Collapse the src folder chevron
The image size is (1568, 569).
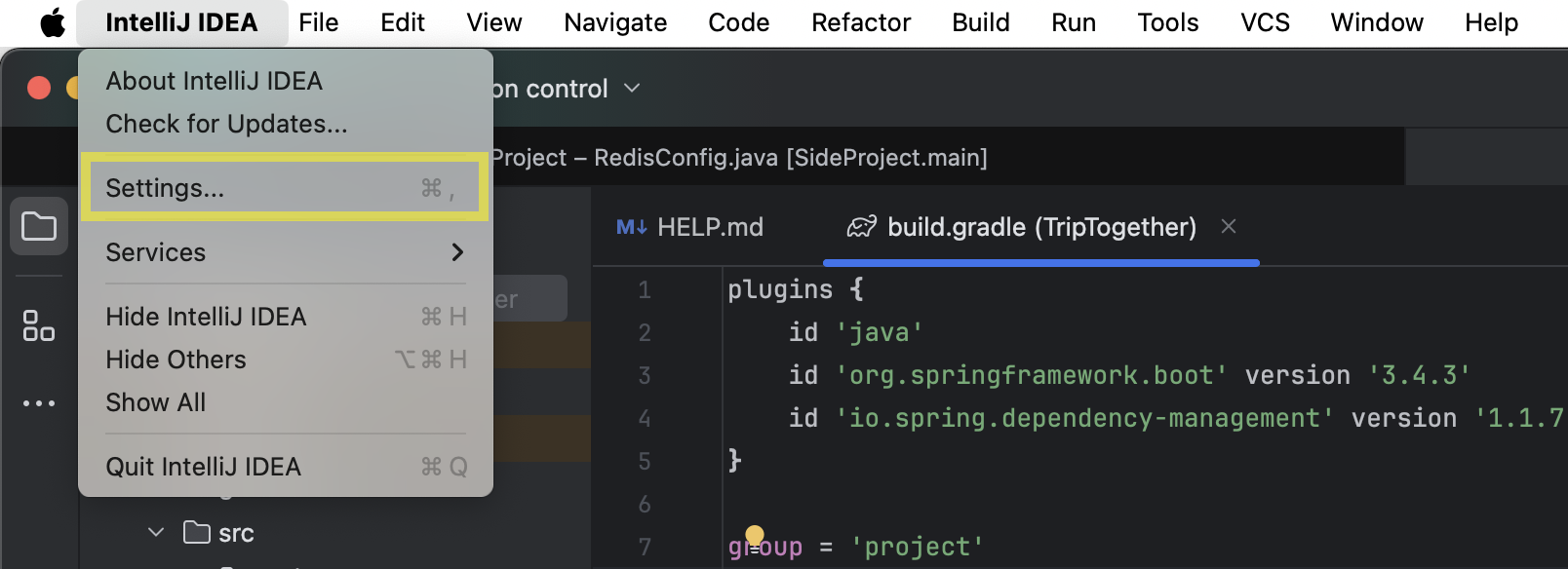(156, 533)
